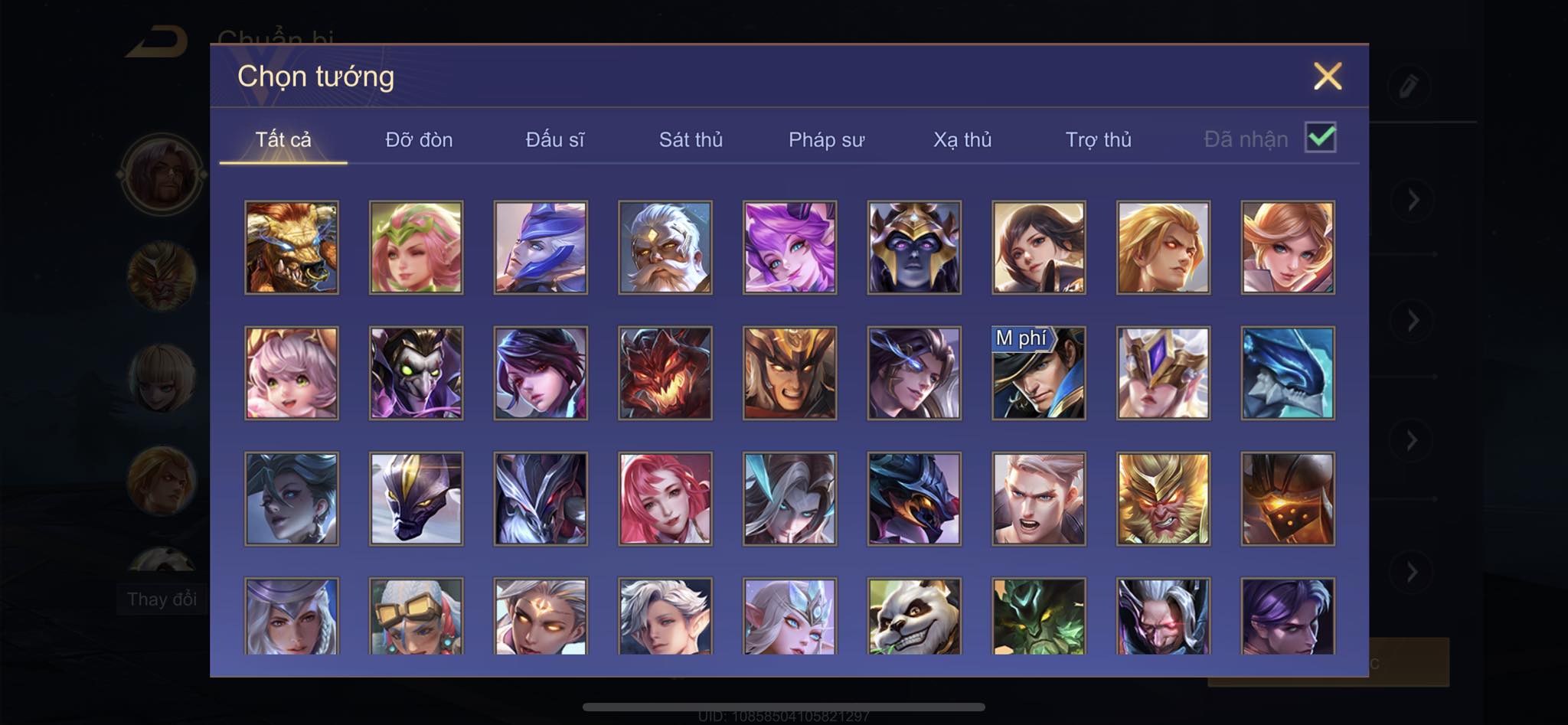Viewport: 1568px width, 725px height.
Task: Click the "Thay đổi" button
Action: point(162,599)
